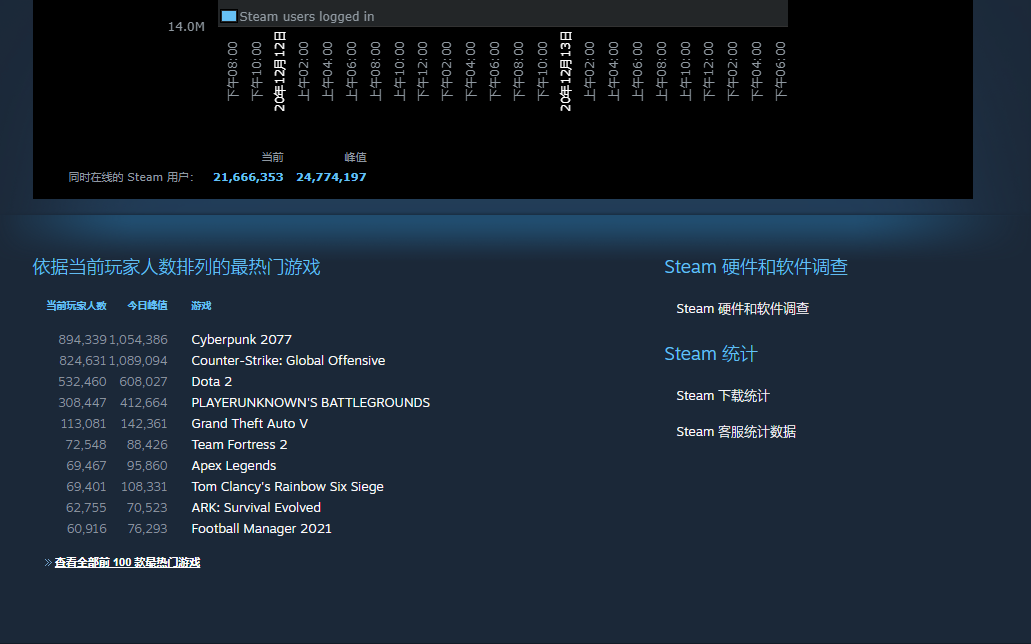1031x644 pixels.
Task: Click GTA V current players 113,081
Action: (x=84, y=424)
